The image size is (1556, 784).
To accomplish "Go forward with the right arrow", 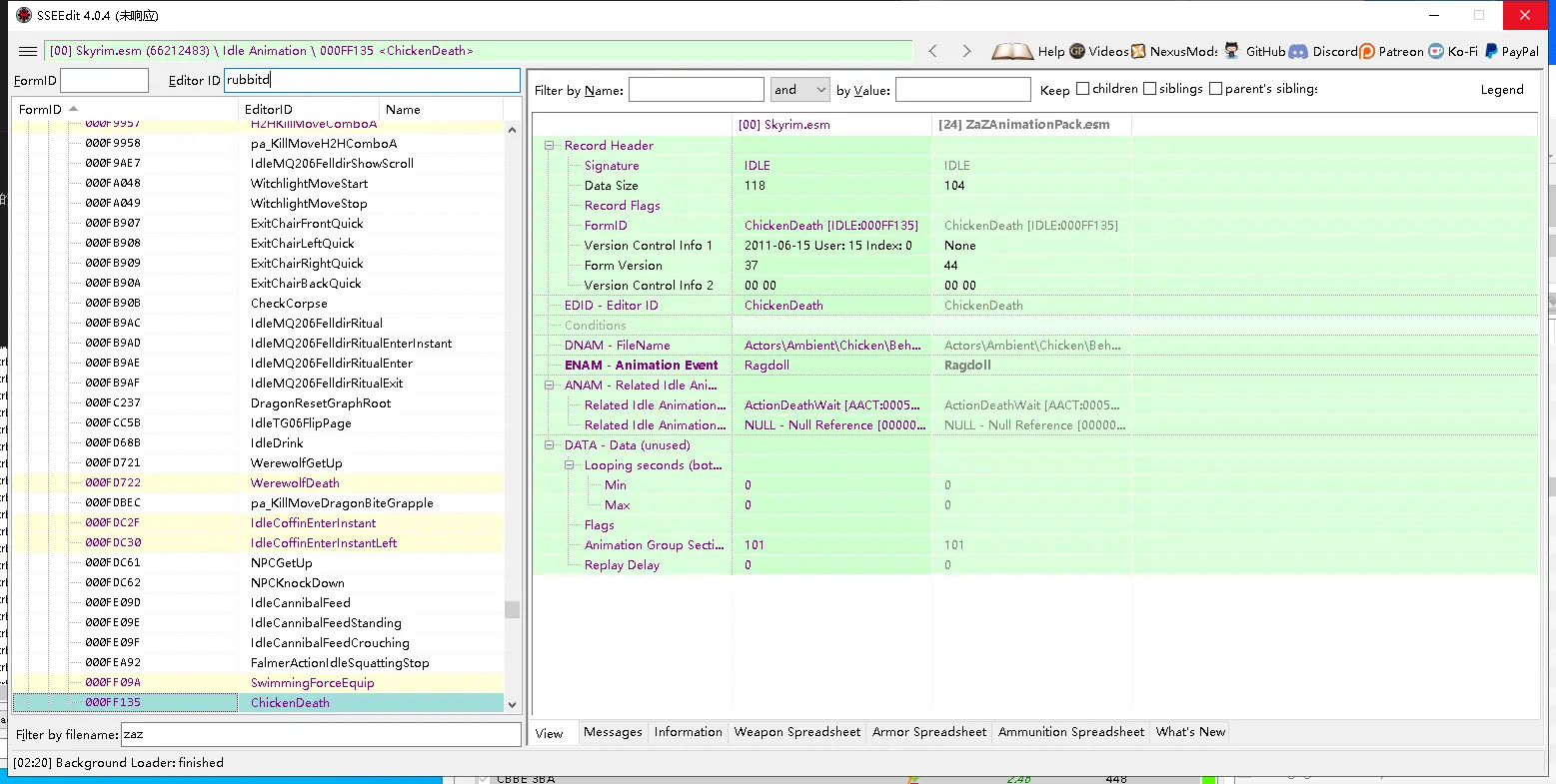I will click(x=966, y=51).
